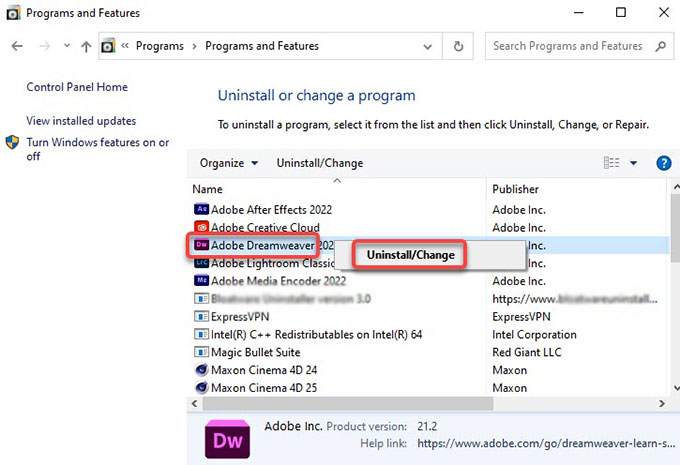Open the recent locations dropdown arrow
The width and height of the screenshot is (680, 465).
point(66,45)
